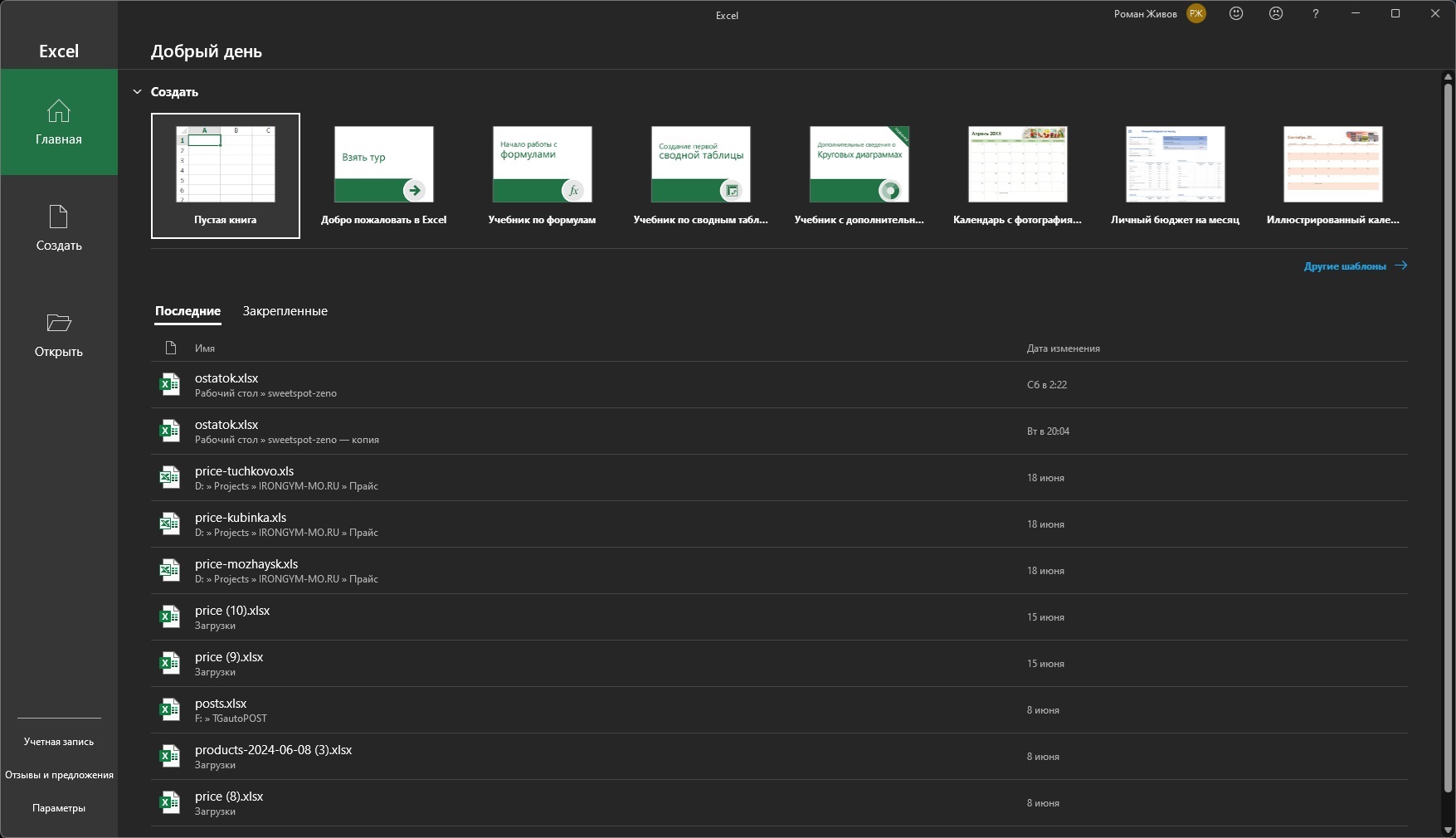1456x838 pixels.
Task: Click the Excel icon of posts.xlsx
Action: click(x=170, y=710)
